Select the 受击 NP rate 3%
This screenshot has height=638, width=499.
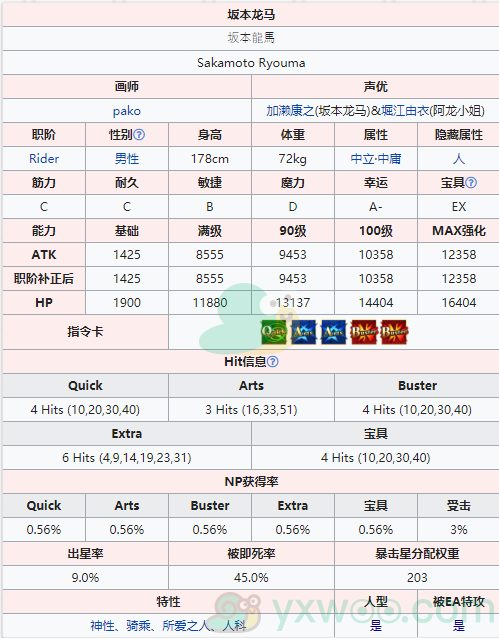click(459, 530)
